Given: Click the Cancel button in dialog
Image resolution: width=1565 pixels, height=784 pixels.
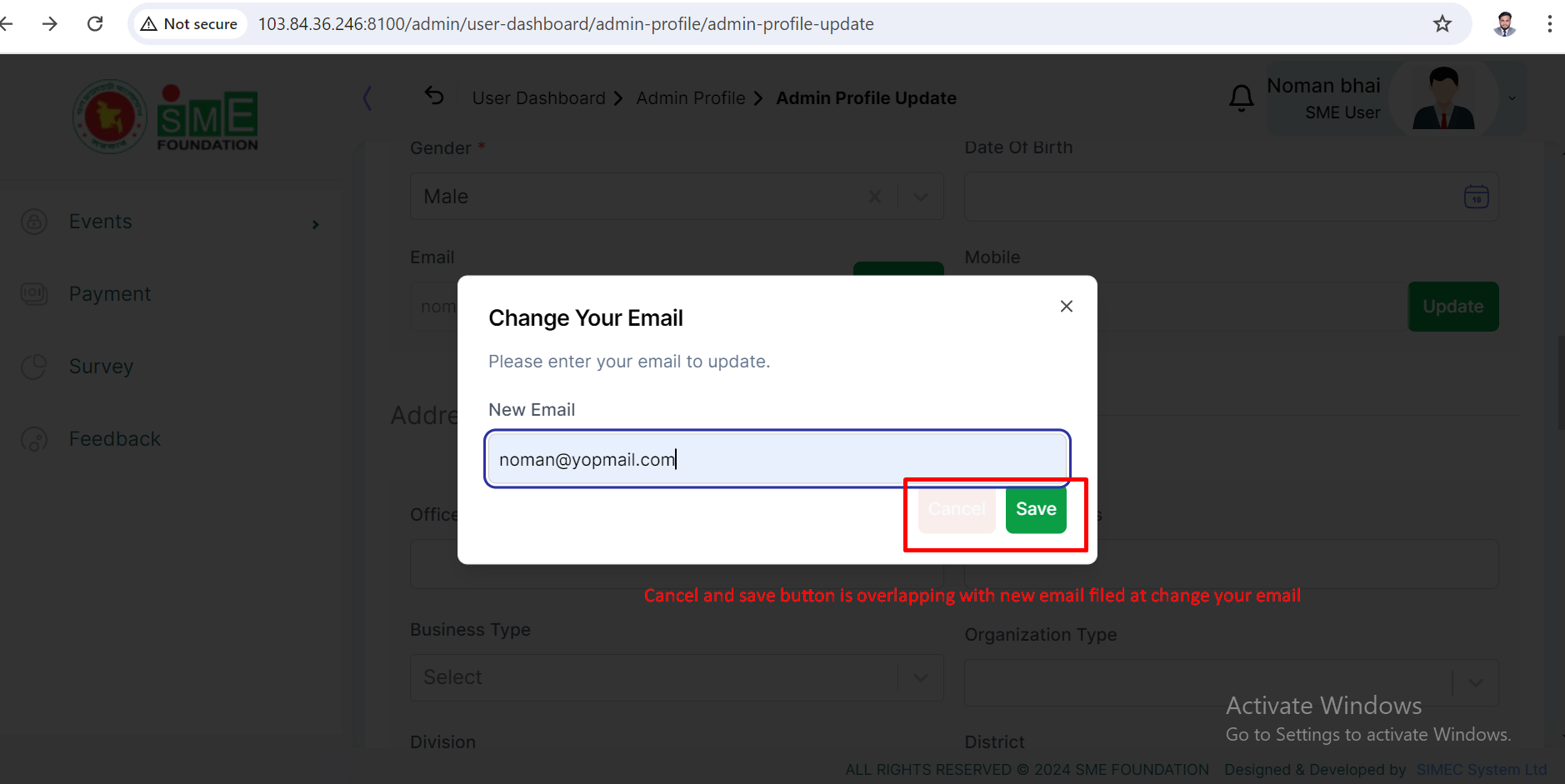Looking at the screenshot, I should click(957, 509).
